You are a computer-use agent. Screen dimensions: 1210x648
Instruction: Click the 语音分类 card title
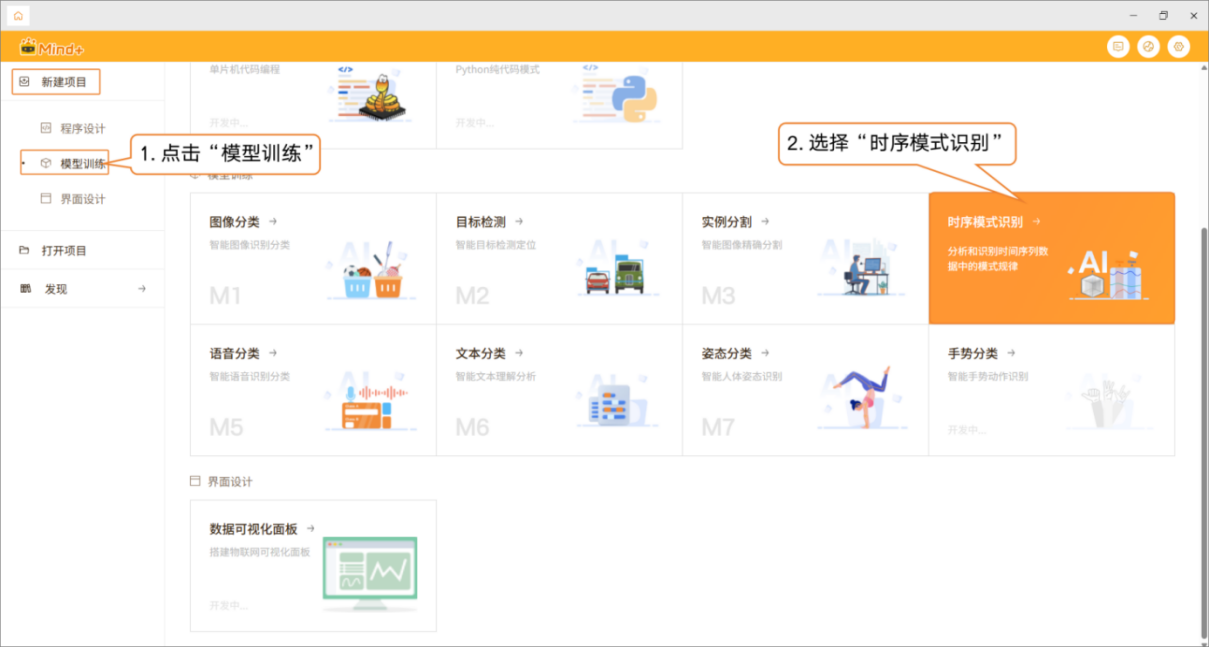point(234,354)
